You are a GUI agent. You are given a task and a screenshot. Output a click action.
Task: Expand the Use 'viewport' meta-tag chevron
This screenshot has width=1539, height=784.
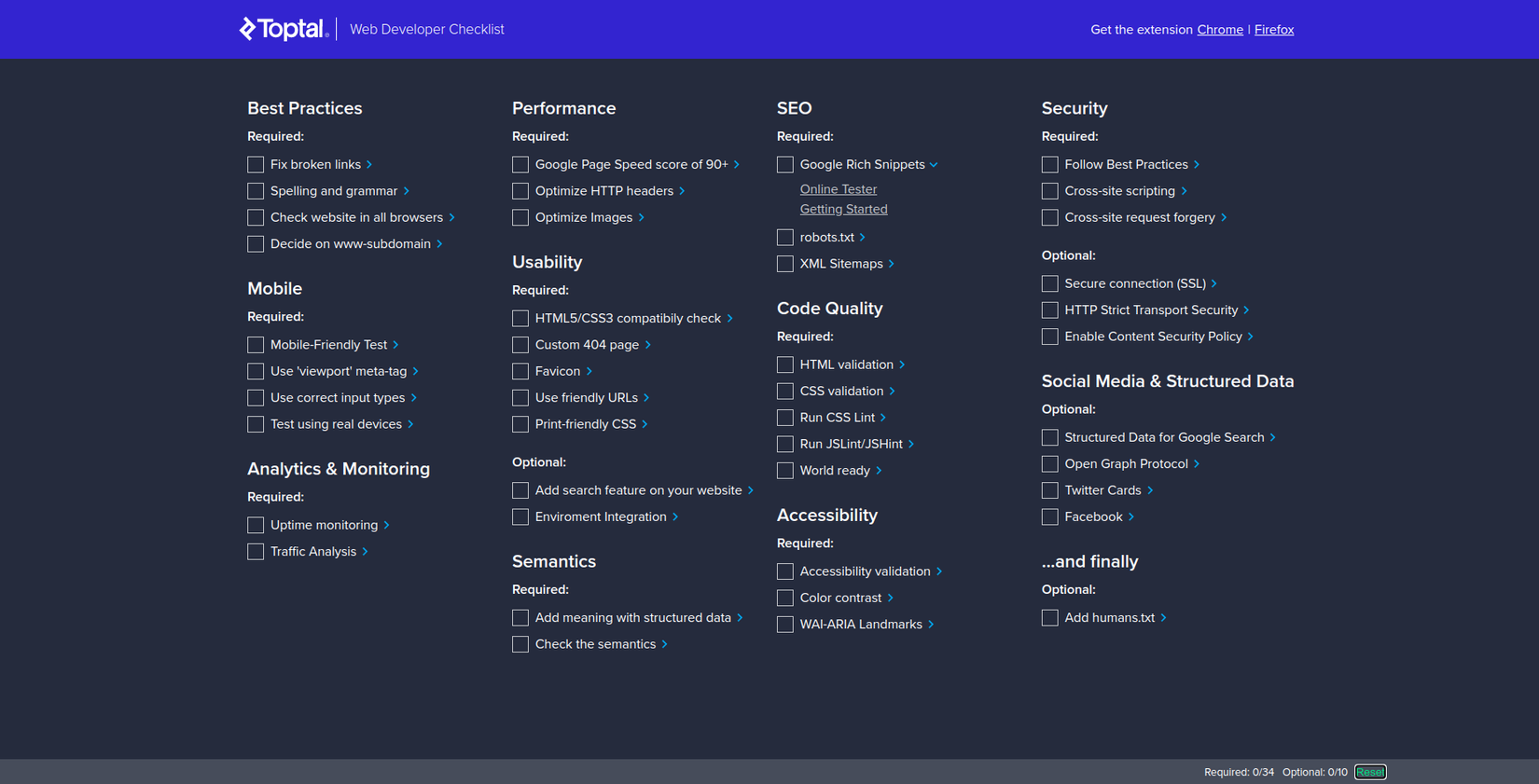coord(416,372)
